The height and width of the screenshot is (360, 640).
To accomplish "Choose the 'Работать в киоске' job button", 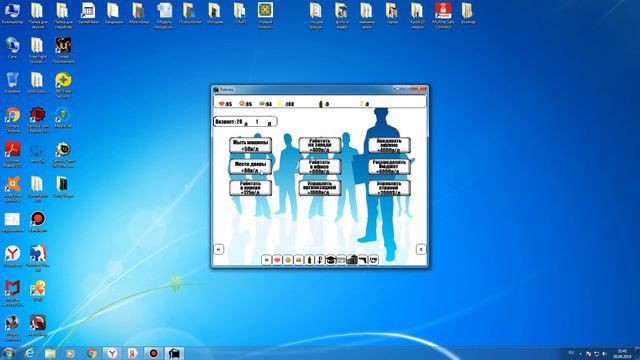I will pos(251,188).
